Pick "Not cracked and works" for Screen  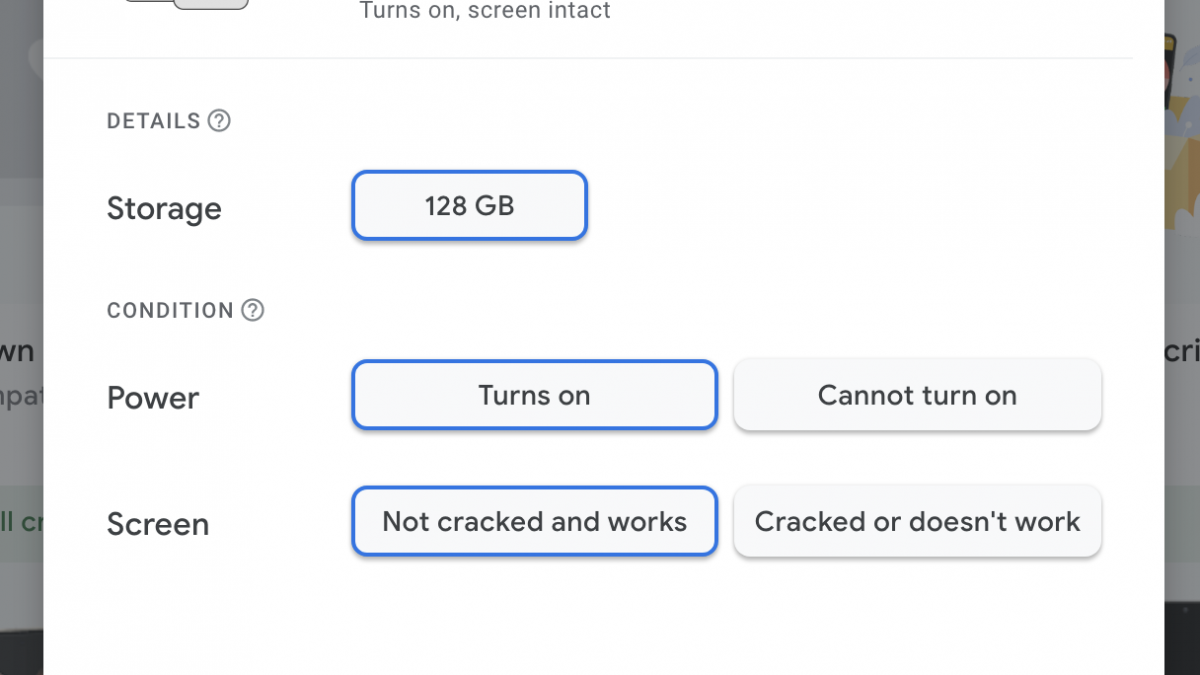[x=534, y=521]
